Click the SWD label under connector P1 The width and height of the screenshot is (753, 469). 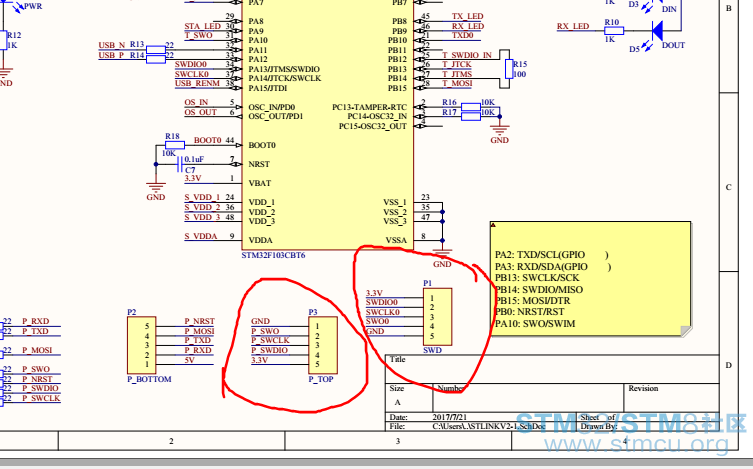(432, 350)
